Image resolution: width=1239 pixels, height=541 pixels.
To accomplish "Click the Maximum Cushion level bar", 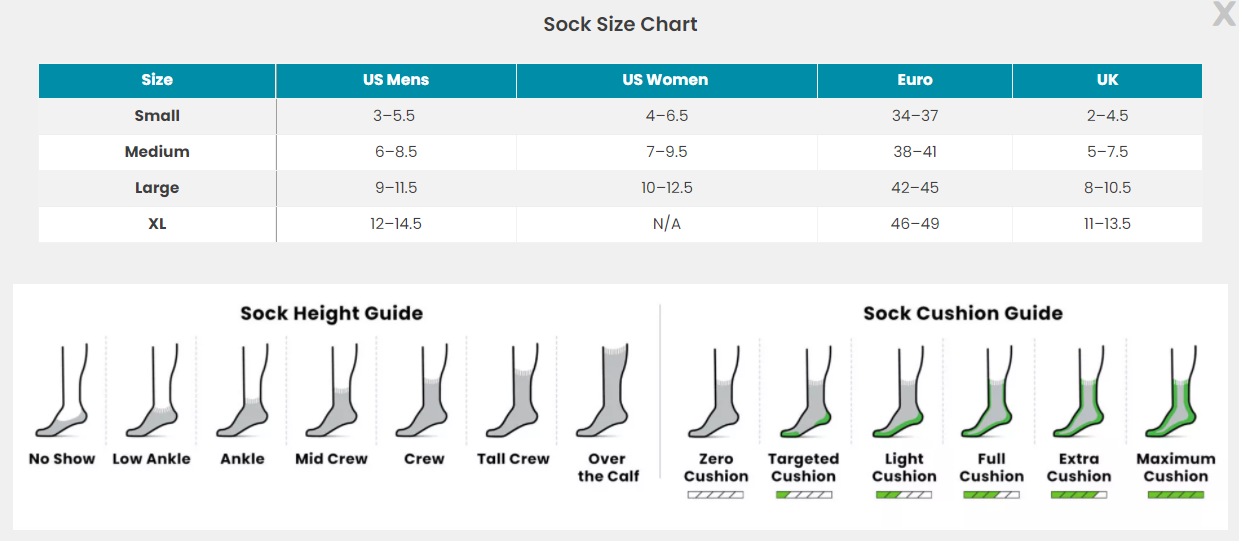I will click(1176, 495).
